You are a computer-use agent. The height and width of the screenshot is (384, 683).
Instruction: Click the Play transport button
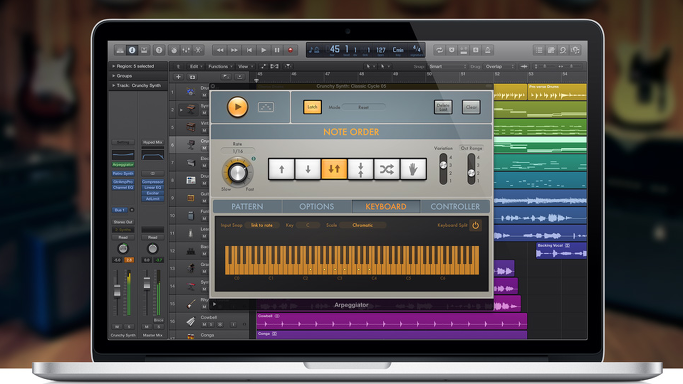tap(263, 50)
